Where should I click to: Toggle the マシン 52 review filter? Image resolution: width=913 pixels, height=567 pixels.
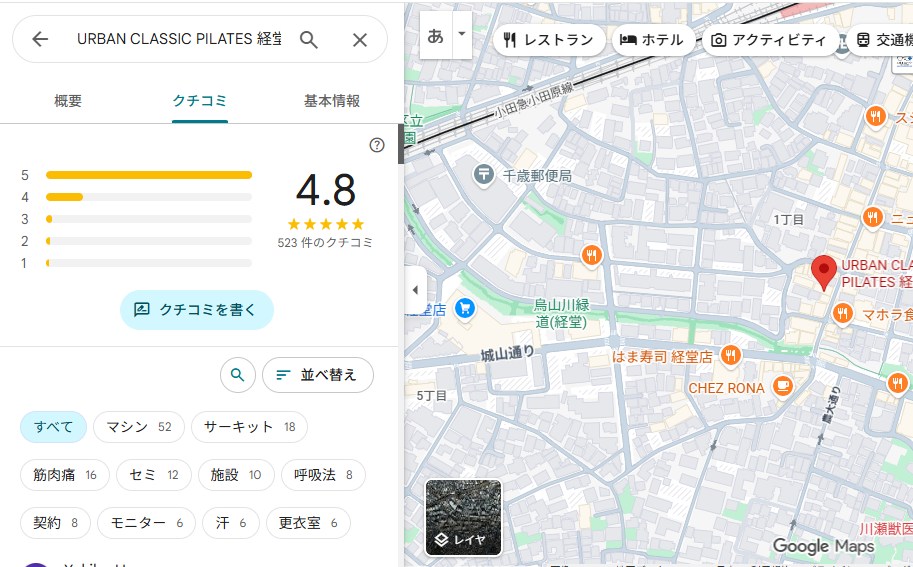[x=138, y=427]
